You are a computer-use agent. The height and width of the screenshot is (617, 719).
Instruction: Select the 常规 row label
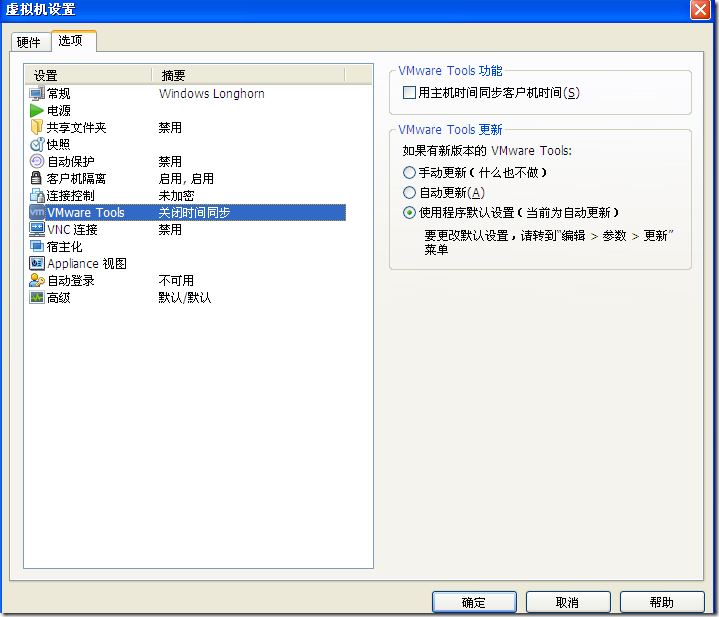tap(59, 94)
